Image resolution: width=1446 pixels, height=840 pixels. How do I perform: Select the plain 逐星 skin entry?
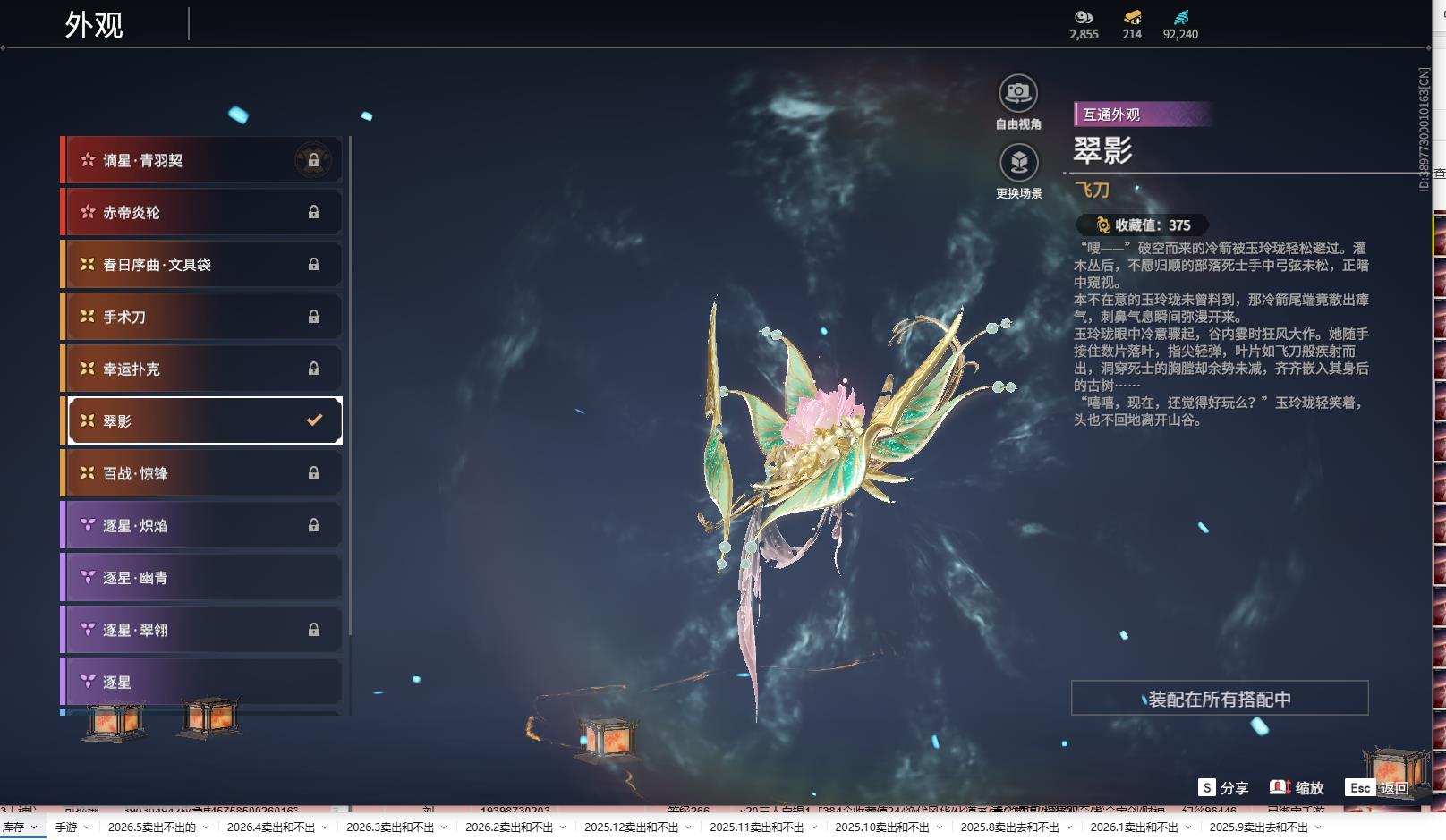tap(202, 682)
